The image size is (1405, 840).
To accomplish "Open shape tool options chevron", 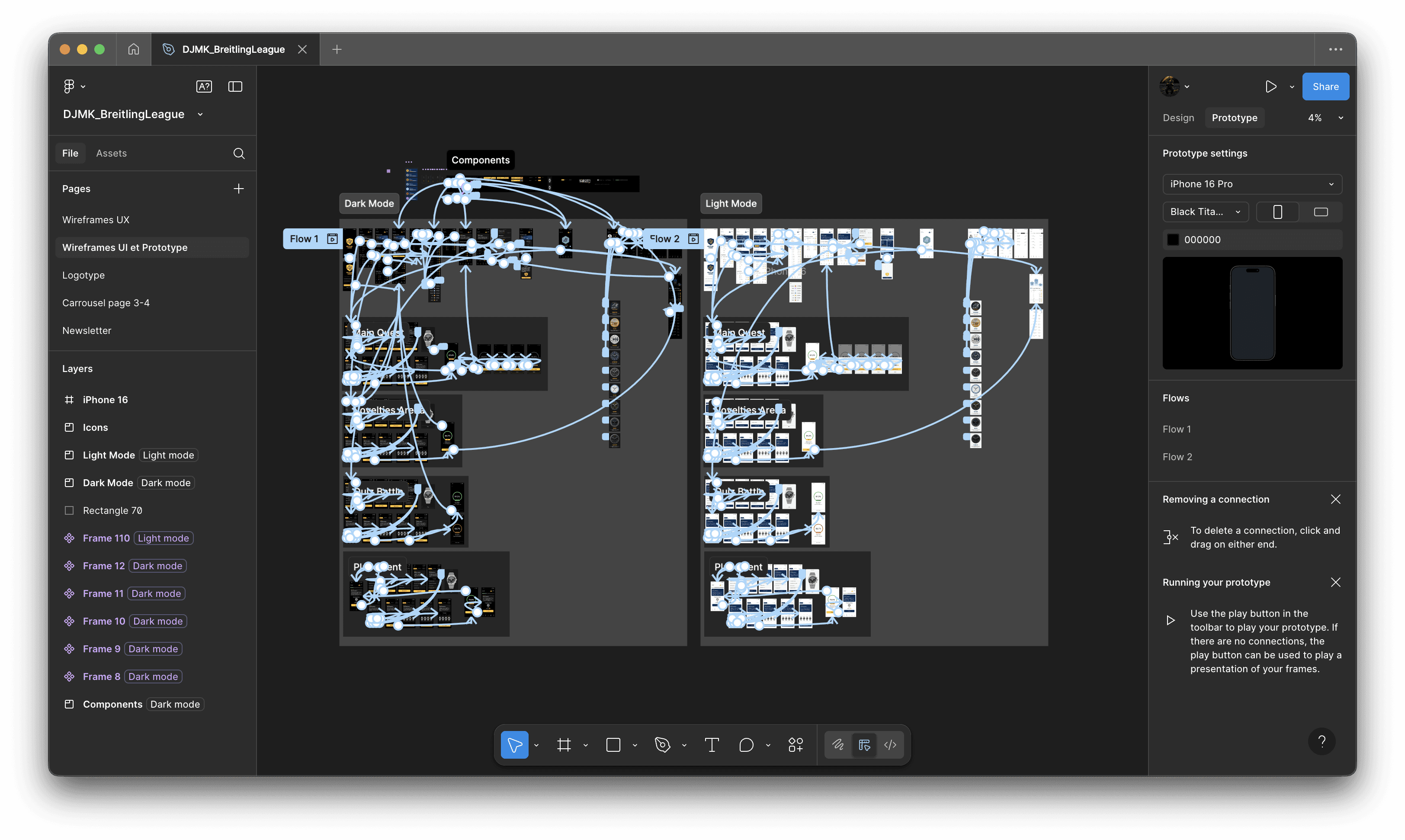I will [635, 745].
